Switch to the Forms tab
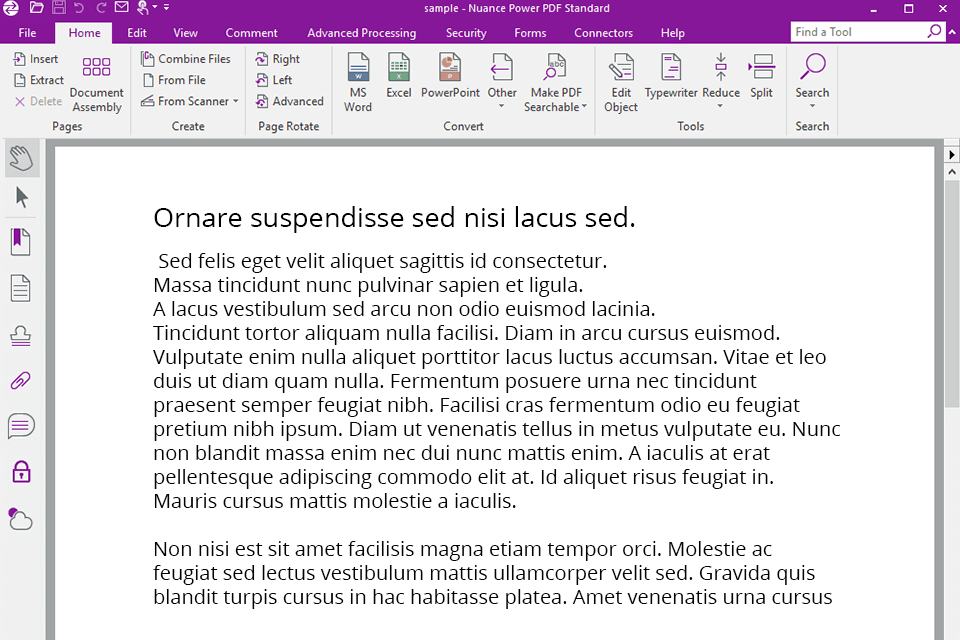 pos(530,33)
